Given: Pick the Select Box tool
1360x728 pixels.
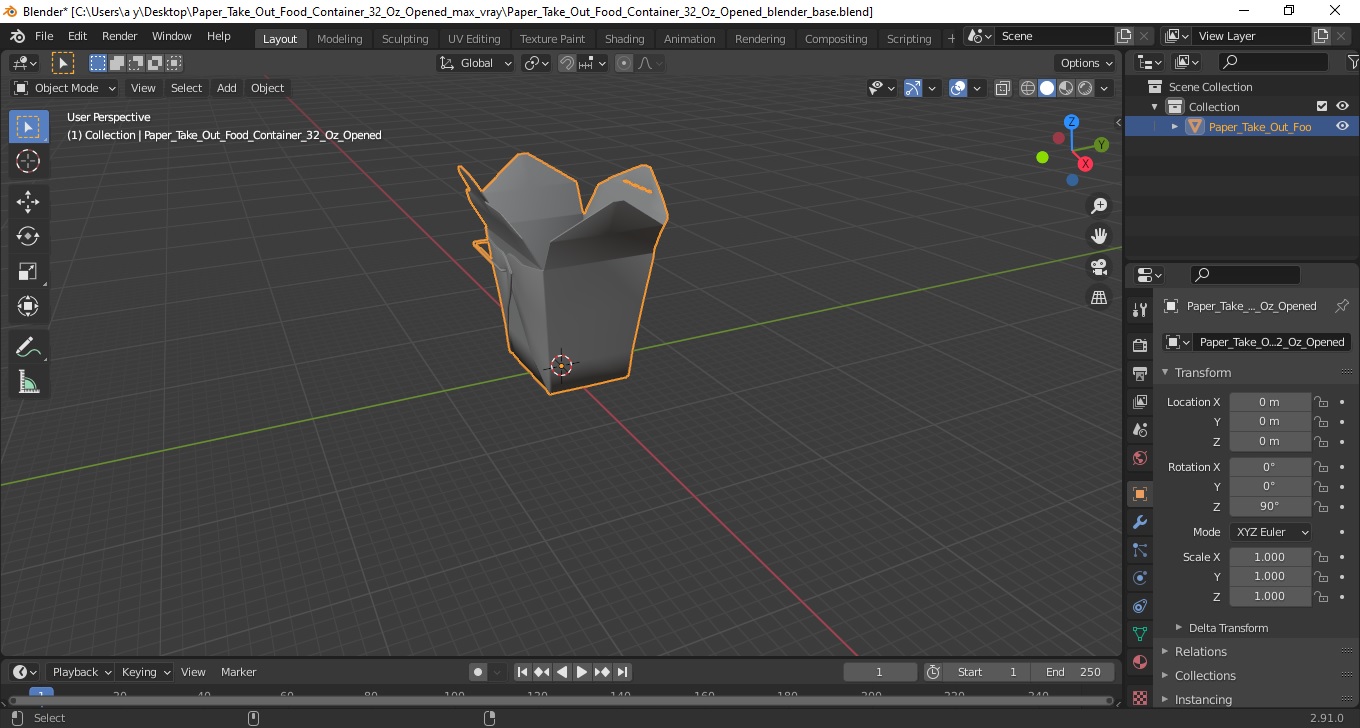Looking at the screenshot, I should pyautogui.click(x=28, y=127).
